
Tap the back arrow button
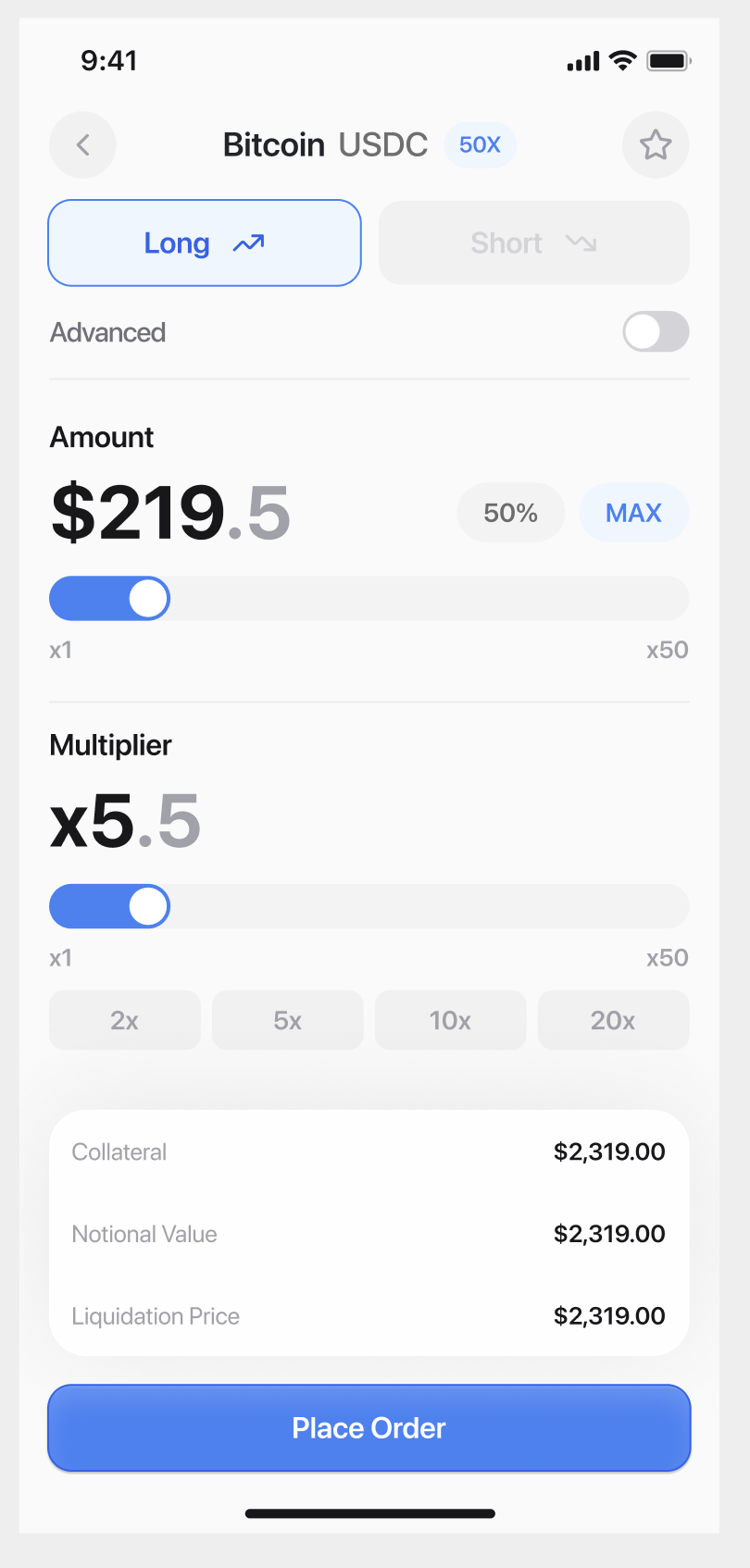click(82, 144)
